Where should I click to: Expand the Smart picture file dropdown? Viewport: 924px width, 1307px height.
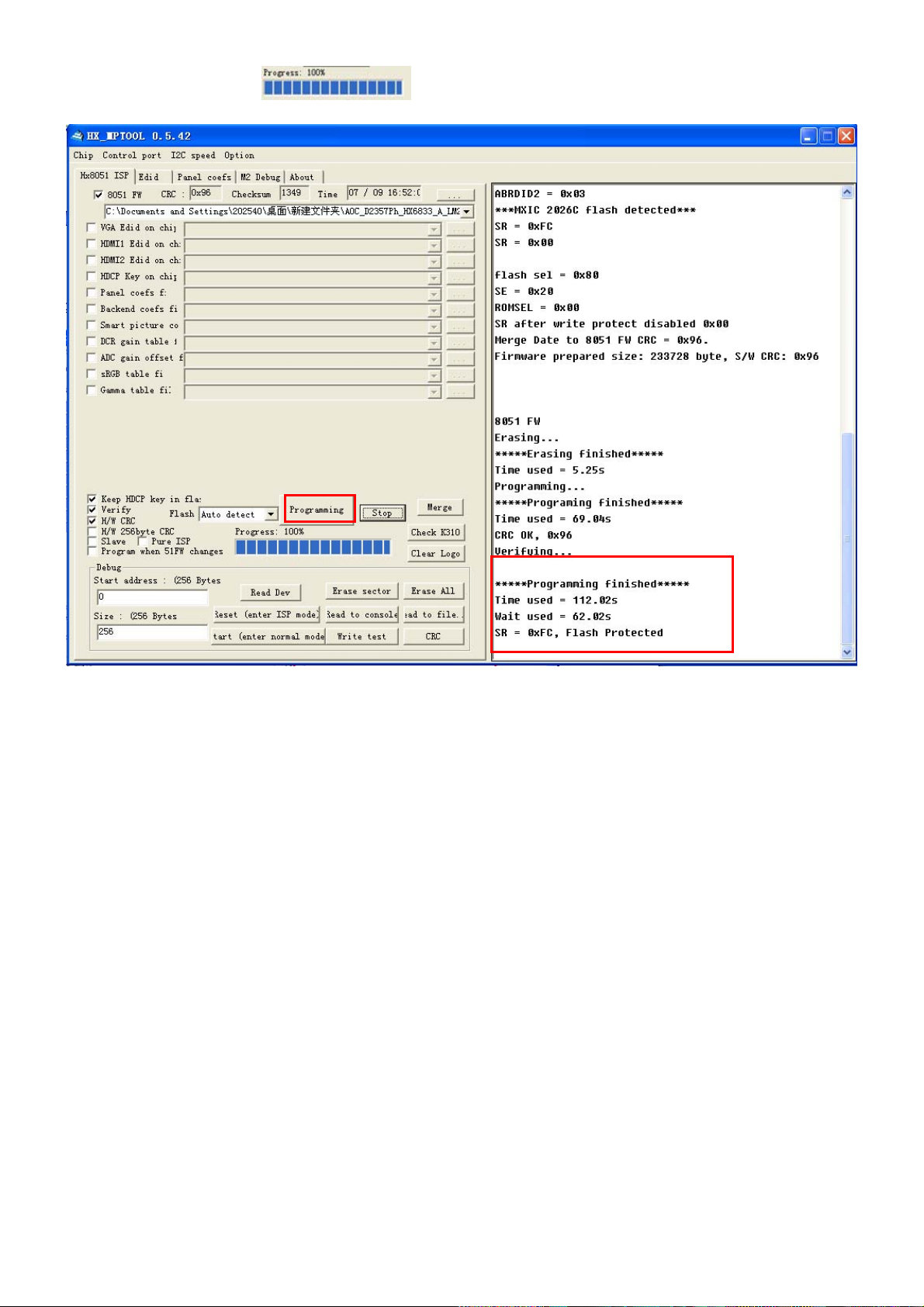tap(434, 327)
